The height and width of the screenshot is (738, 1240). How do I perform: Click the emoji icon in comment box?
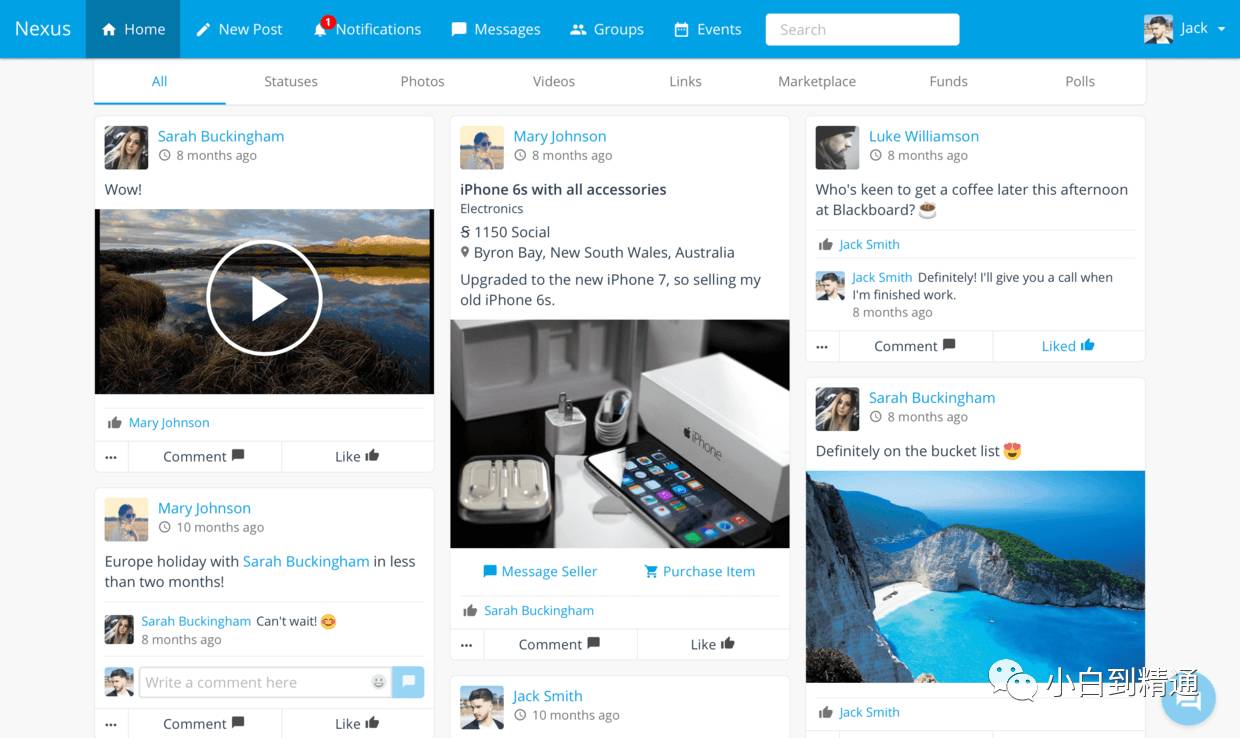click(379, 682)
